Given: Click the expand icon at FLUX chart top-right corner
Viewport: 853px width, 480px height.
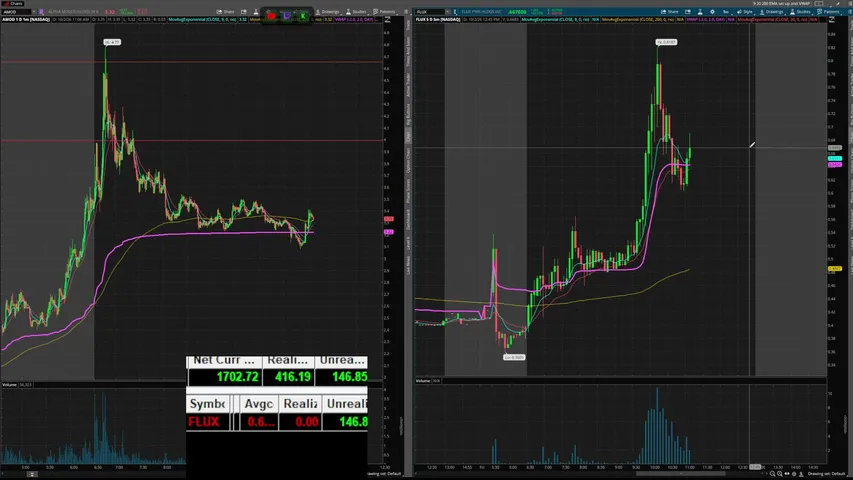Looking at the screenshot, I should (x=831, y=20).
